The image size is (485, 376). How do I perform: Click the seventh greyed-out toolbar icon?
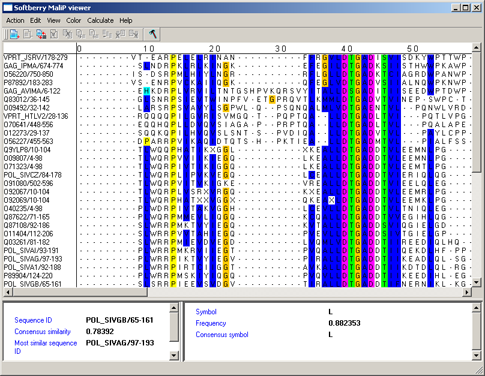94,34
